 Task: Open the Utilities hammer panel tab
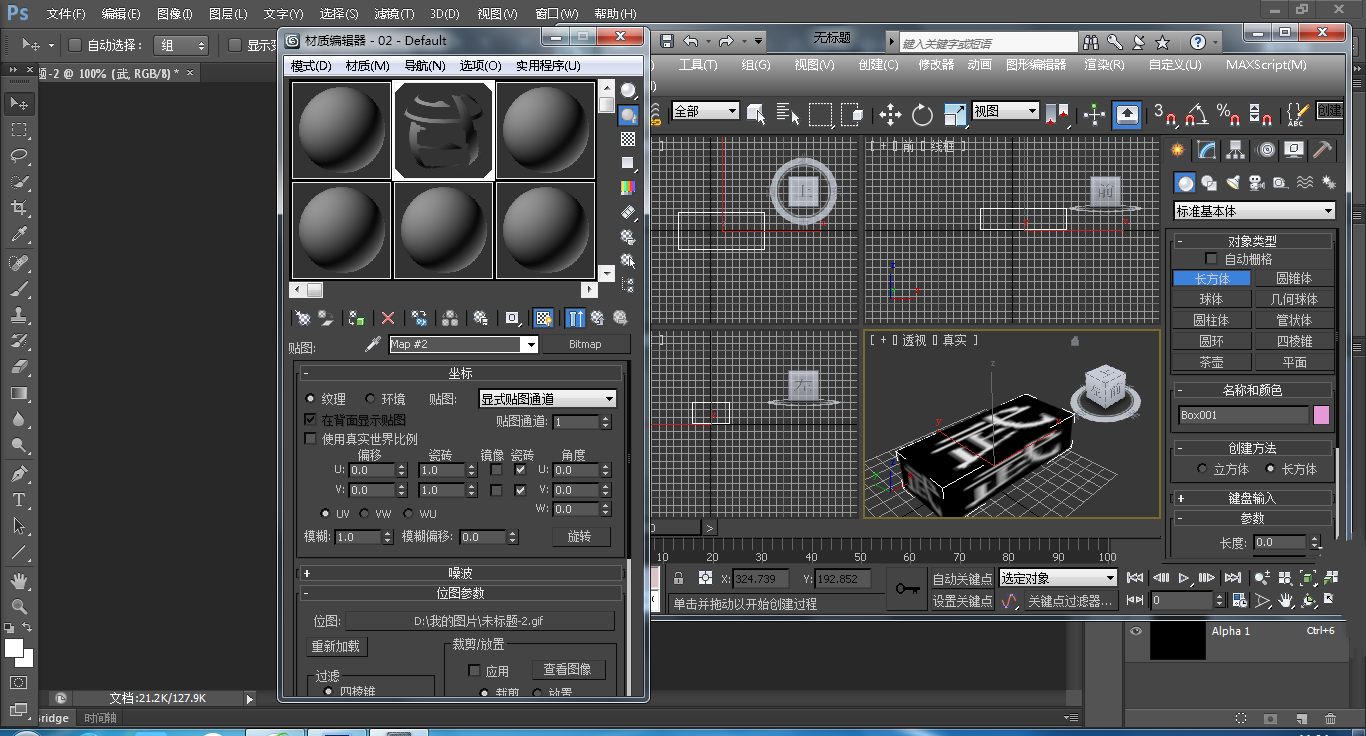click(x=1323, y=150)
